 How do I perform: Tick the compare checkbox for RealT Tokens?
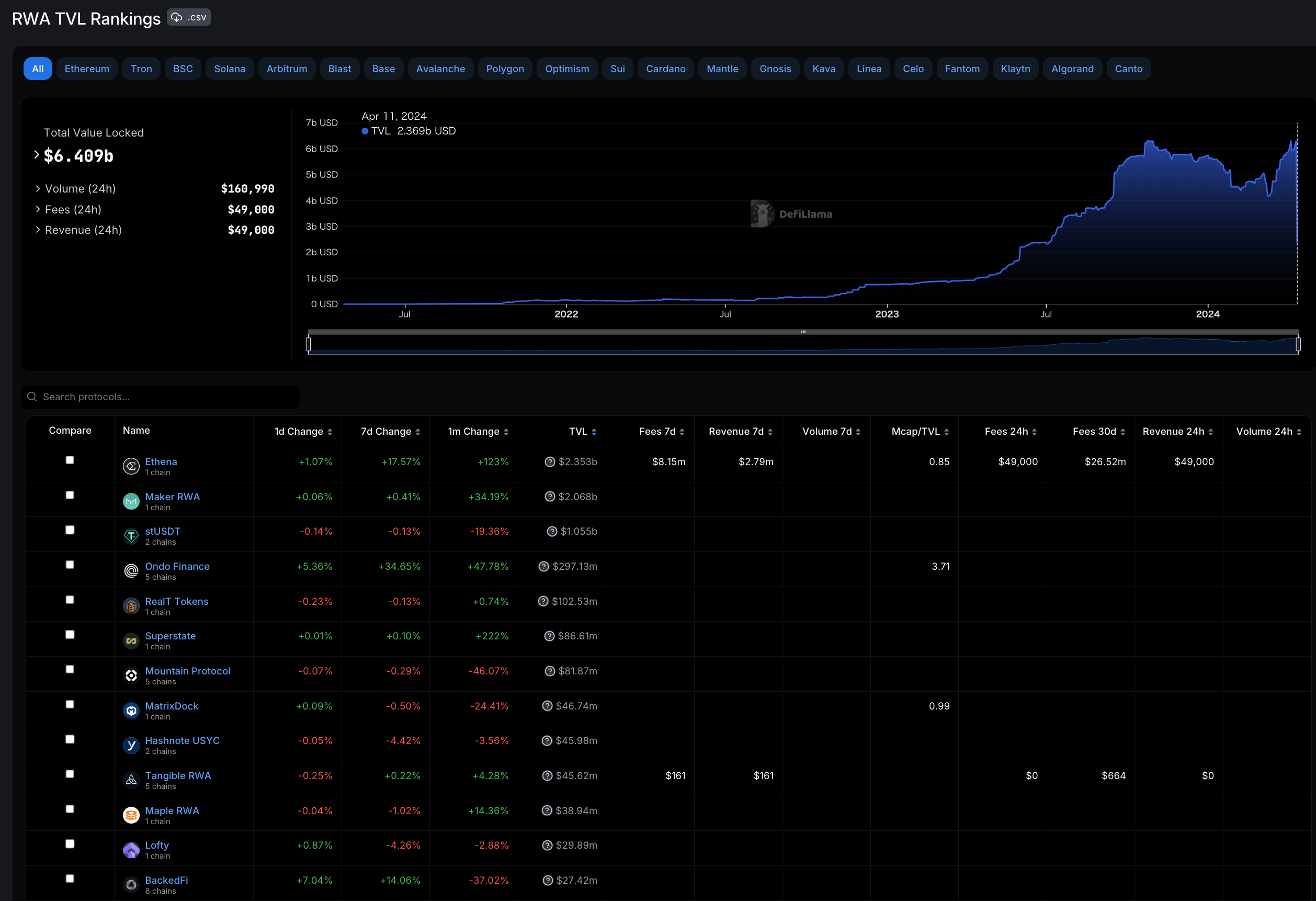point(70,600)
